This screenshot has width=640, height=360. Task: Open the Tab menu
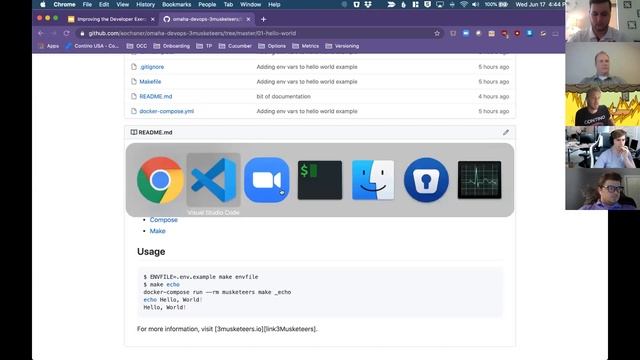[x=228, y=4]
